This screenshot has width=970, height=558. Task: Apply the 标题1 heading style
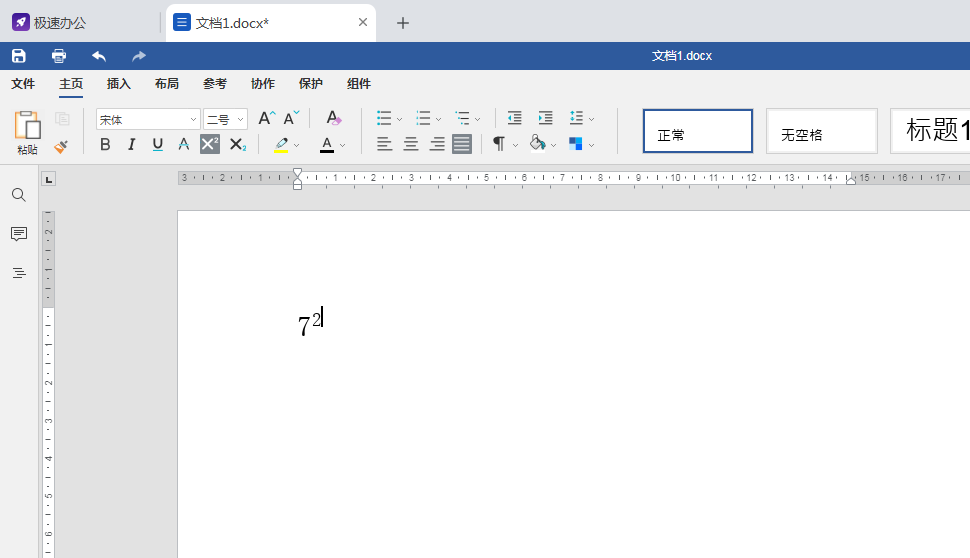930,131
